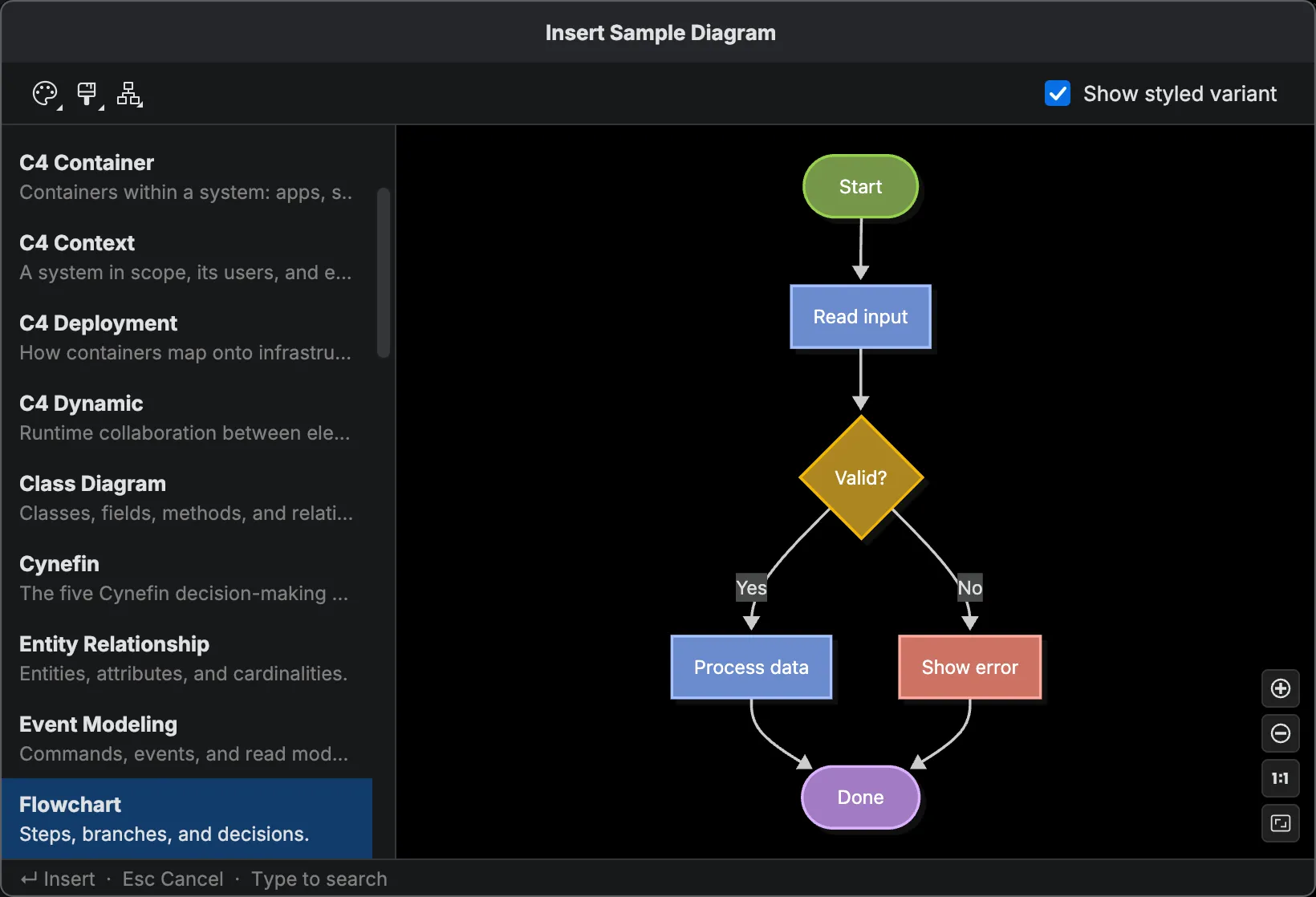This screenshot has width=1316, height=897.
Task: Fit diagram to preview window
Action: tap(1281, 823)
